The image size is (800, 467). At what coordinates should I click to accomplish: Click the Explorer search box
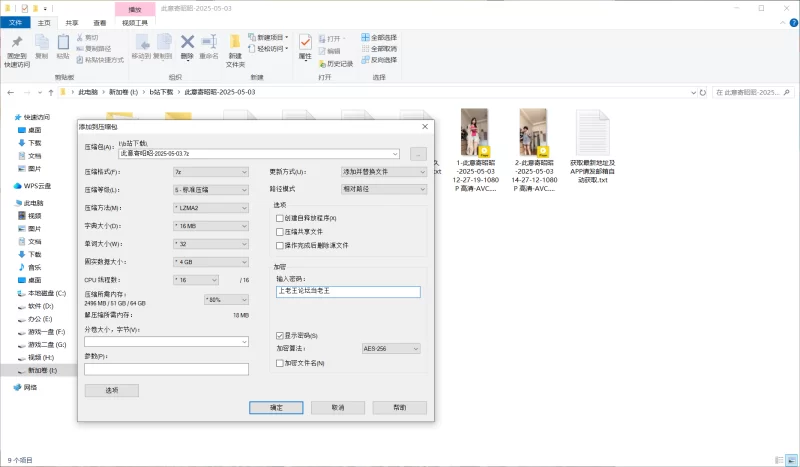754,92
